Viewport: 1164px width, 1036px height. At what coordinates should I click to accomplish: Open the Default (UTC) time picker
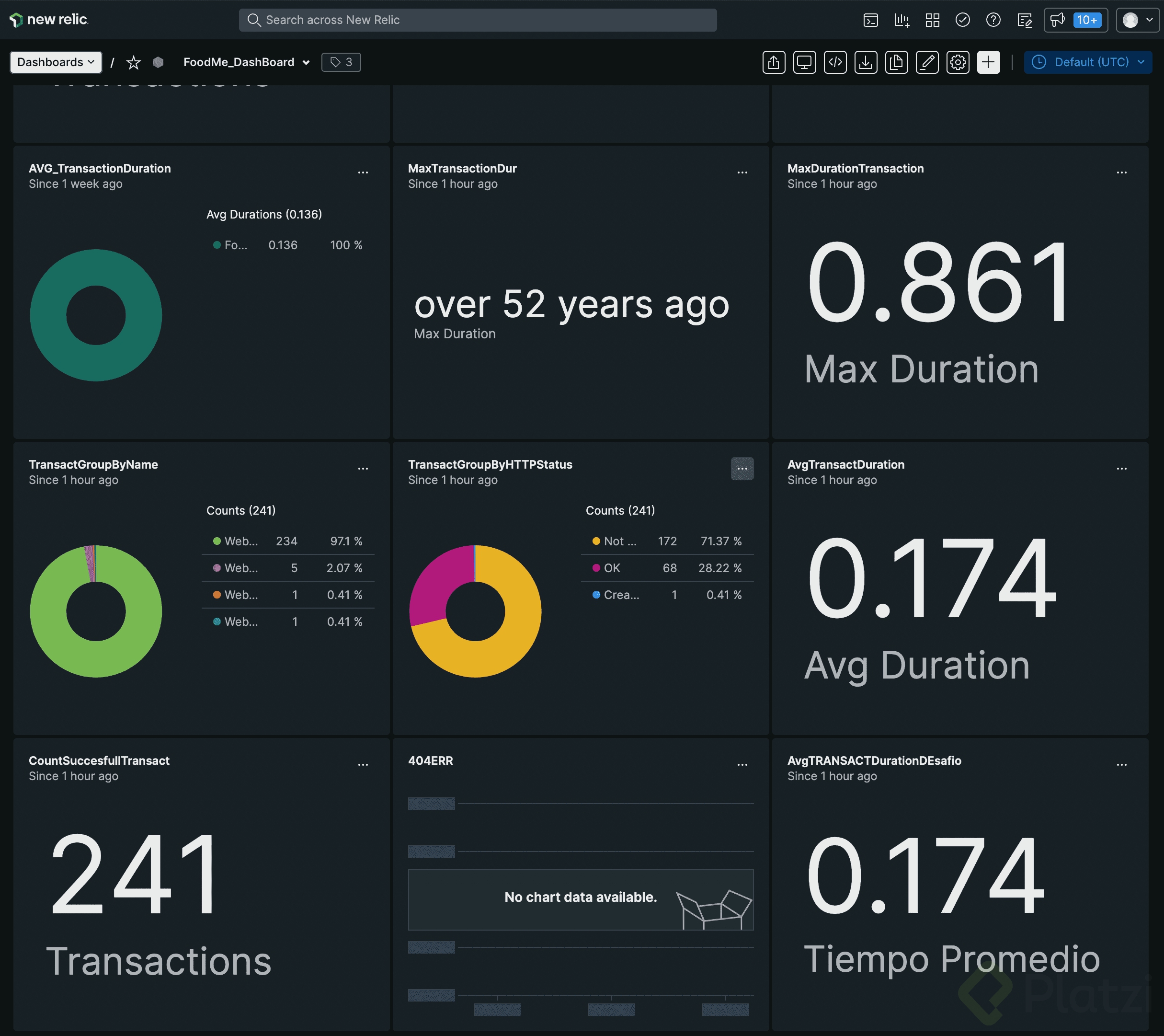click(x=1088, y=62)
